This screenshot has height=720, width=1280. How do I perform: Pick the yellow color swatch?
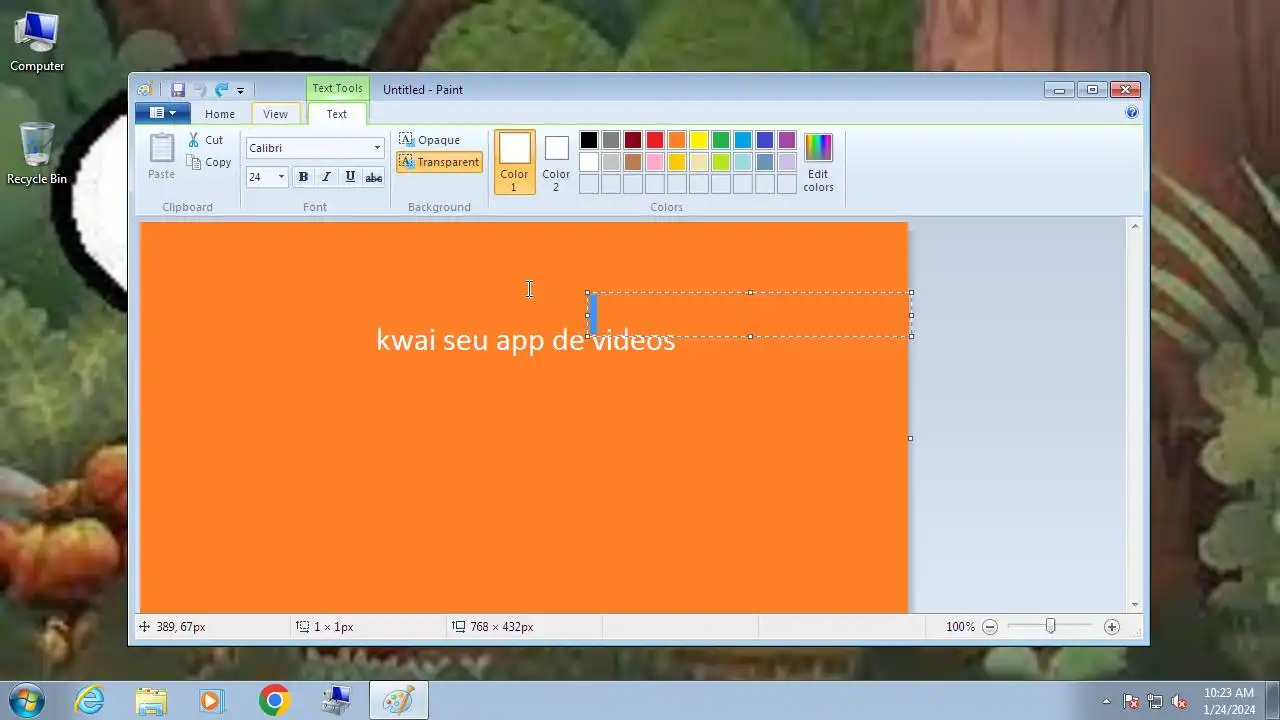pyautogui.click(x=699, y=140)
